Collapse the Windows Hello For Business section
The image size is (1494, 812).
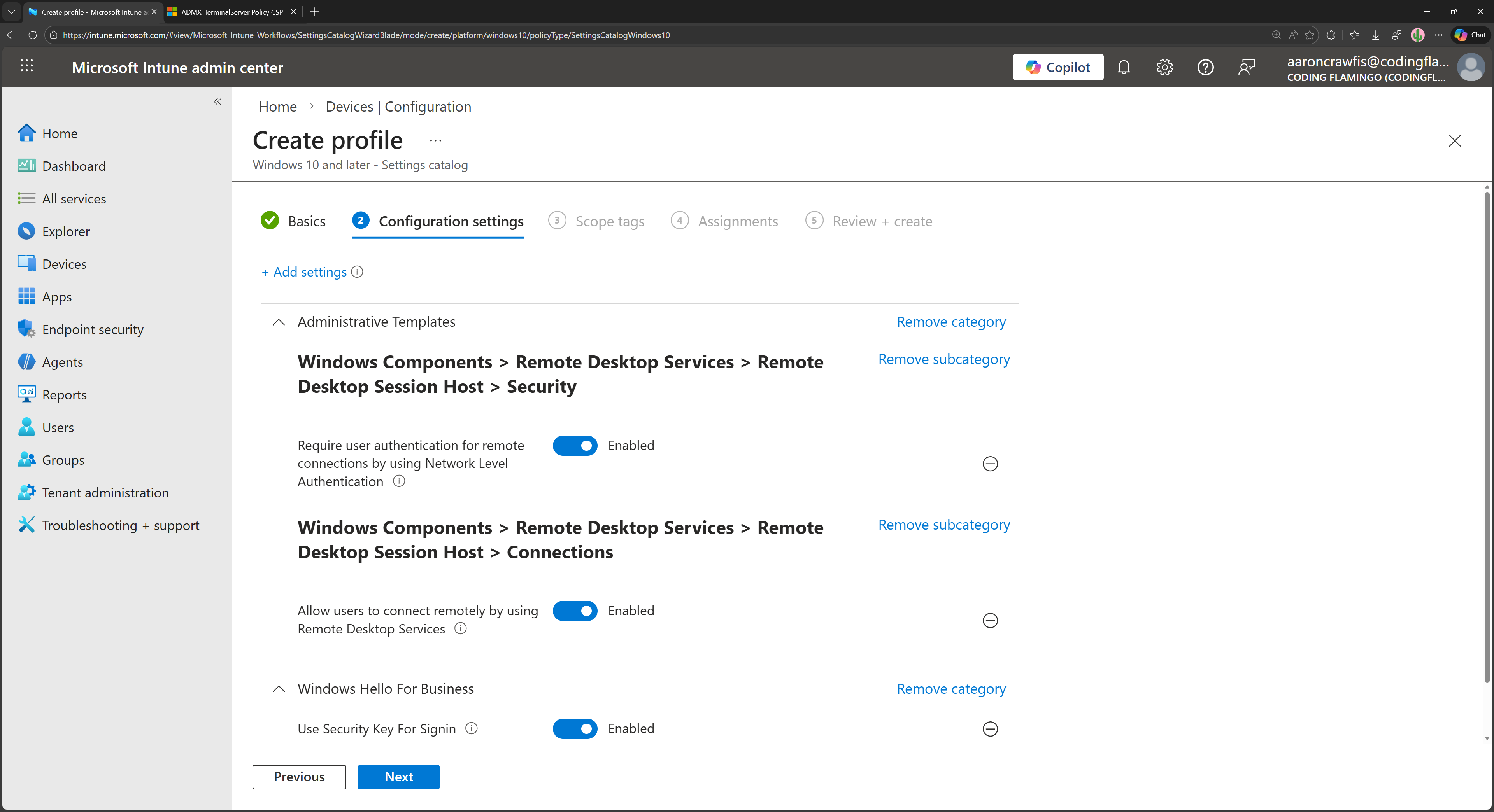coord(279,690)
